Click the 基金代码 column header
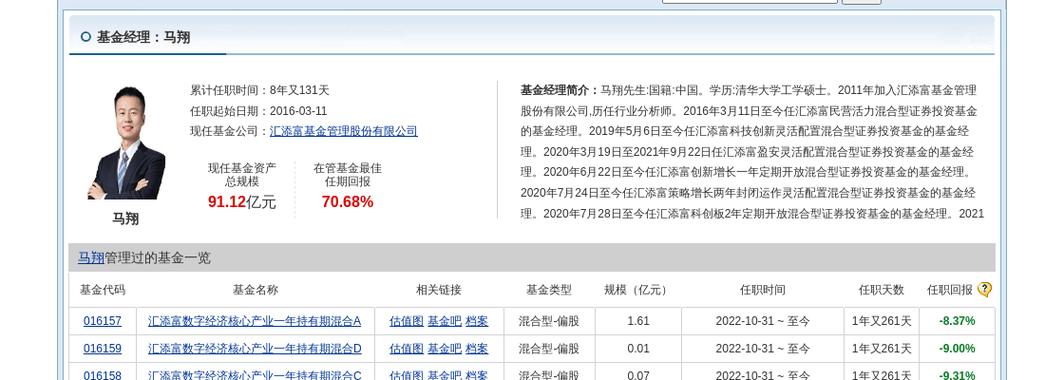Screen dimensions: 1064x380 pyautogui.click(x=102, y=290)
